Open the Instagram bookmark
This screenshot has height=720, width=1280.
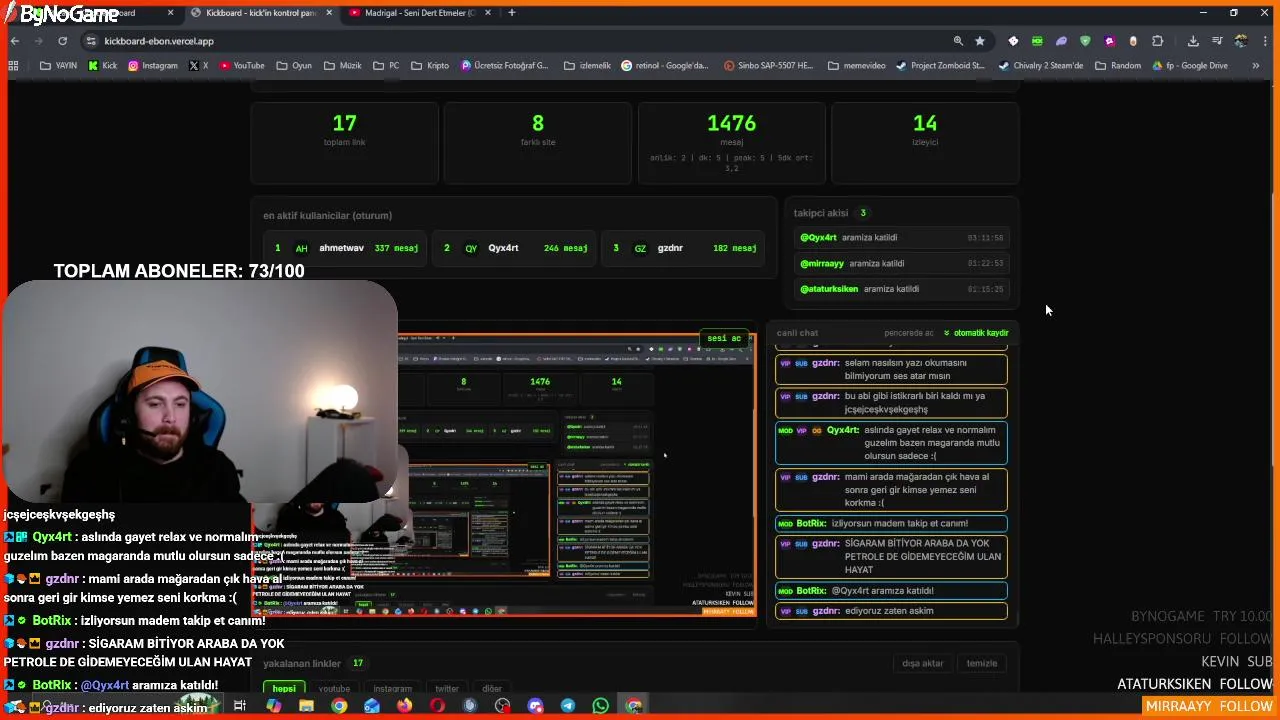tap(152, 66)
